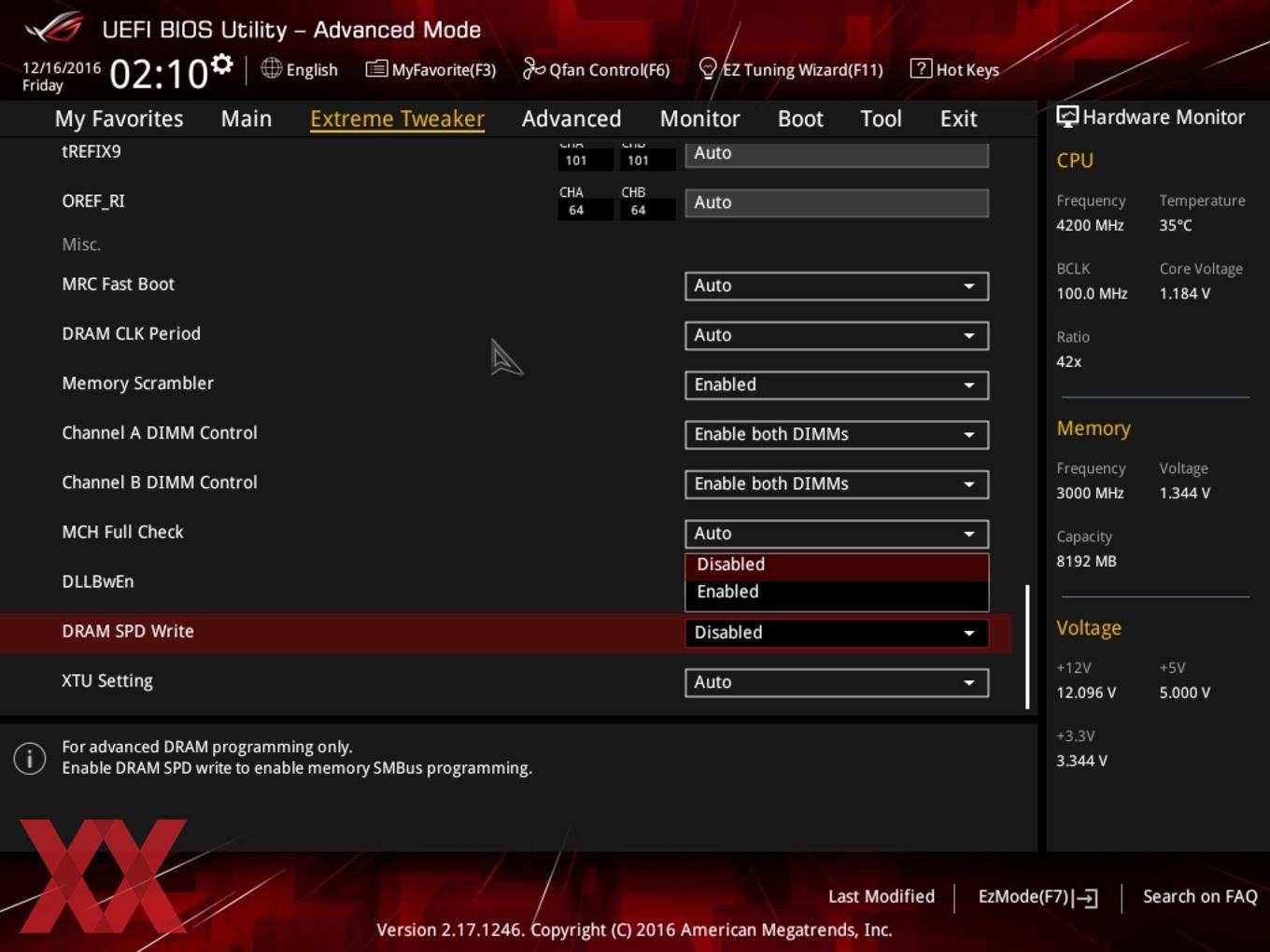This screenshot has width=1270, height=952.
Task: Click the globe language icon
Action: pos(271,68)
